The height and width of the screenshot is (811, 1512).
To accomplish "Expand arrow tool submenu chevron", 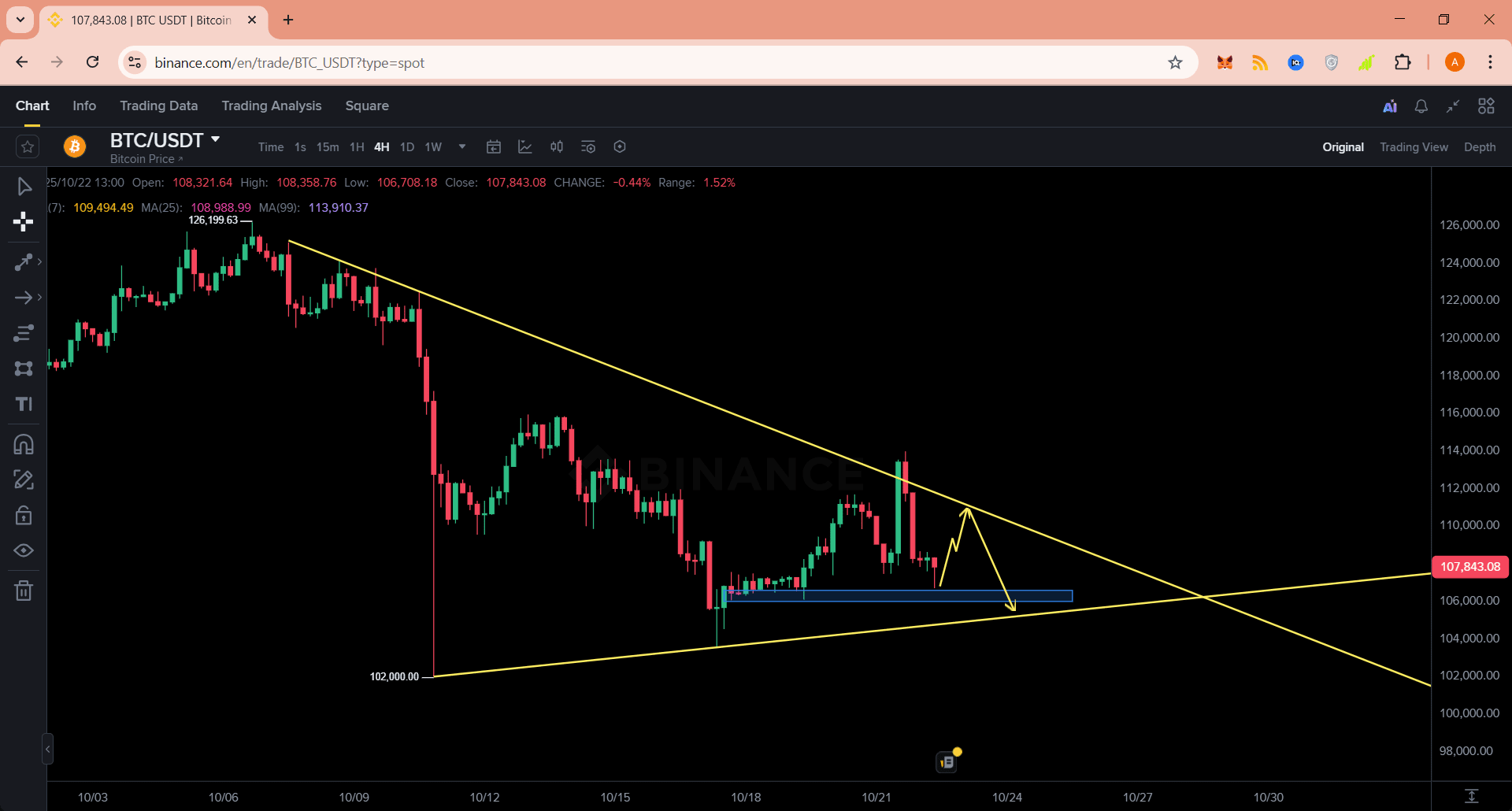I will pyautogui.click(x=39, y=298).
